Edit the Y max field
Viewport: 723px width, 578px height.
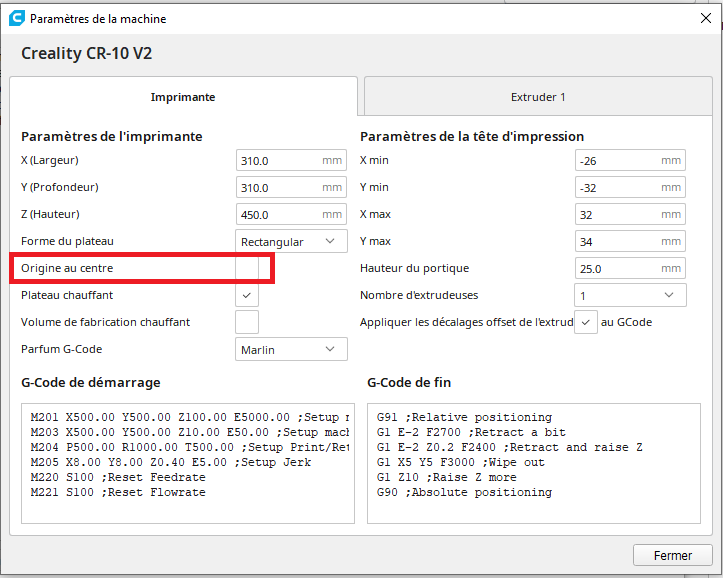[630, 241]
